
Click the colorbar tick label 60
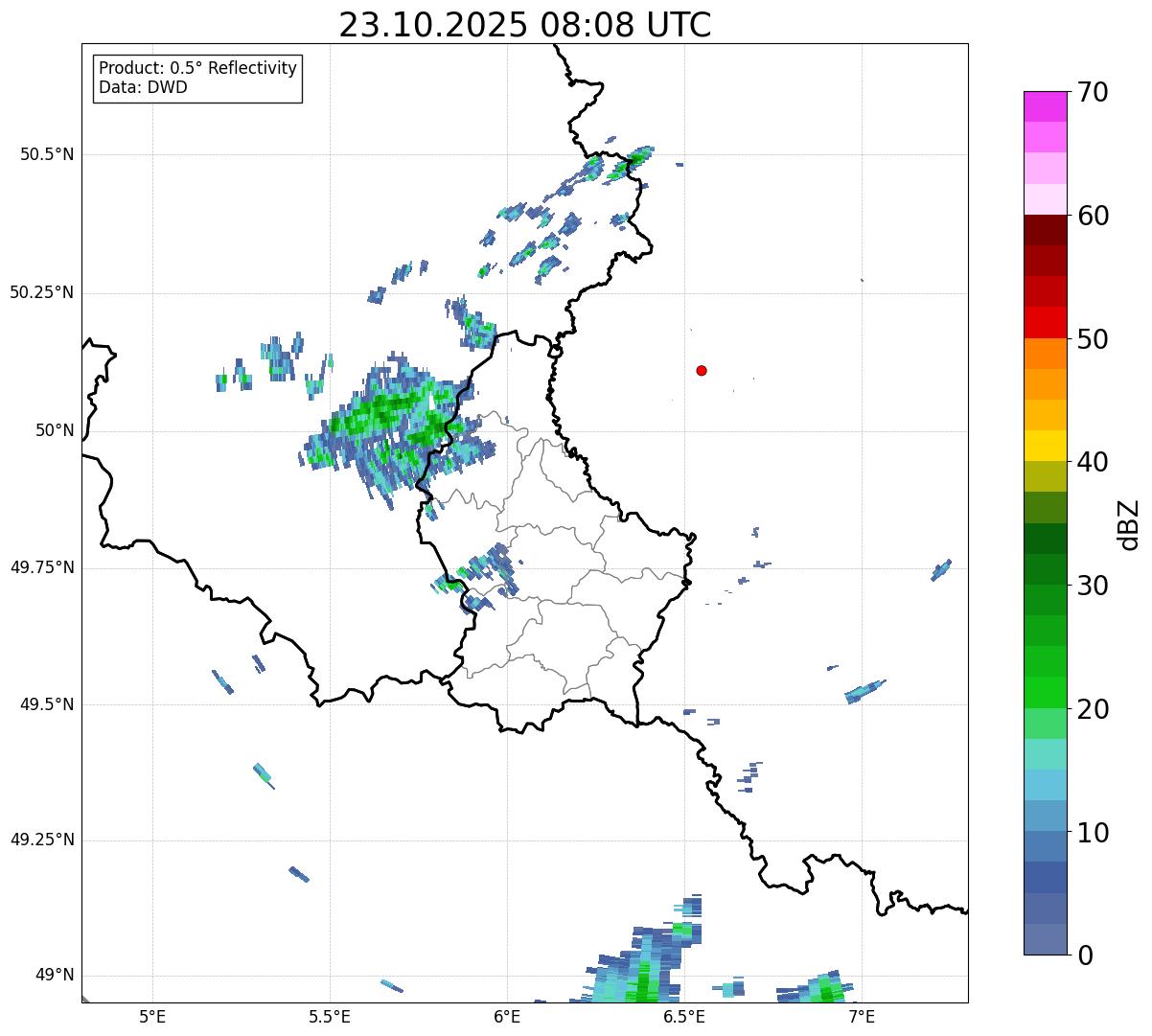[x=1093, y=216]
